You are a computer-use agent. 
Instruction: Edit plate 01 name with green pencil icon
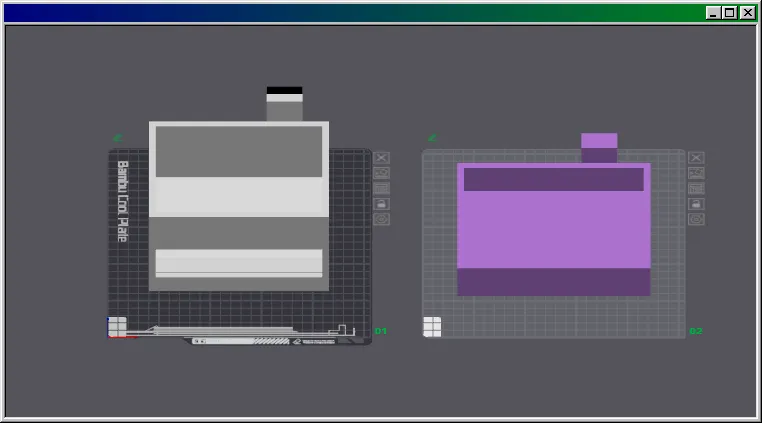click(x=118, y=138)
